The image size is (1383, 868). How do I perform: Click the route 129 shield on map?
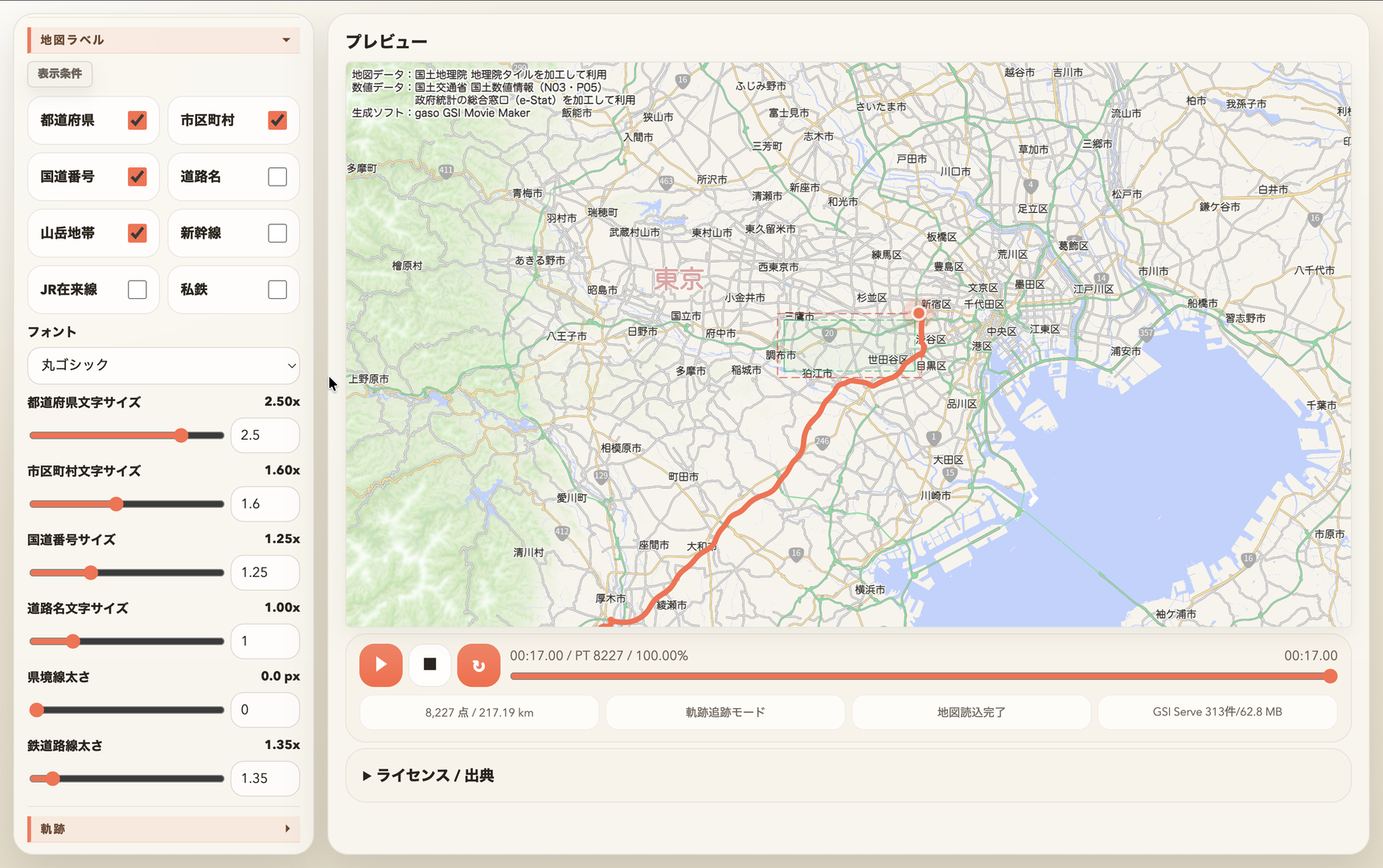(x=601, y=476)
